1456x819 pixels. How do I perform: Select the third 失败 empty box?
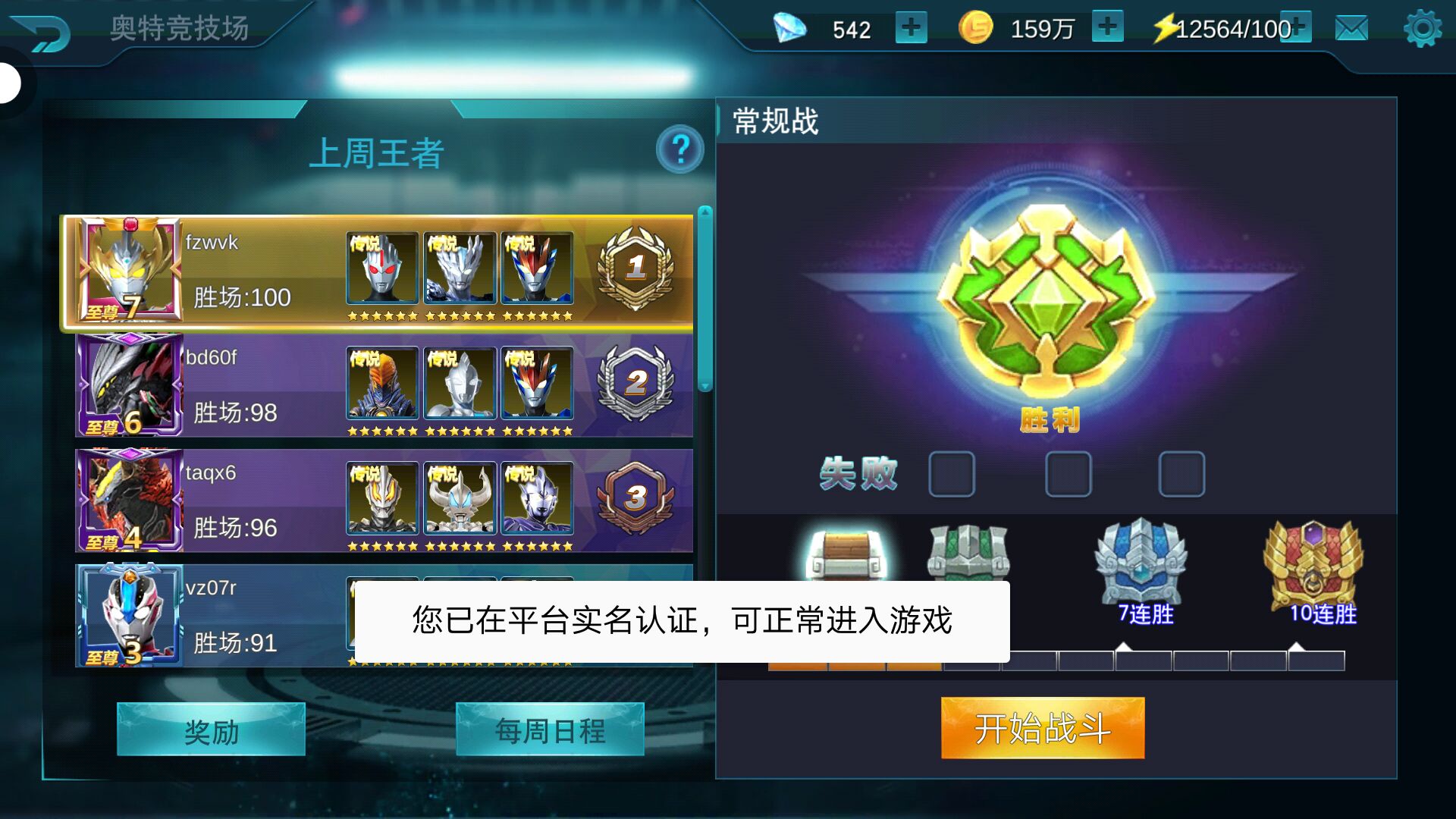(x=1181, y=474)
